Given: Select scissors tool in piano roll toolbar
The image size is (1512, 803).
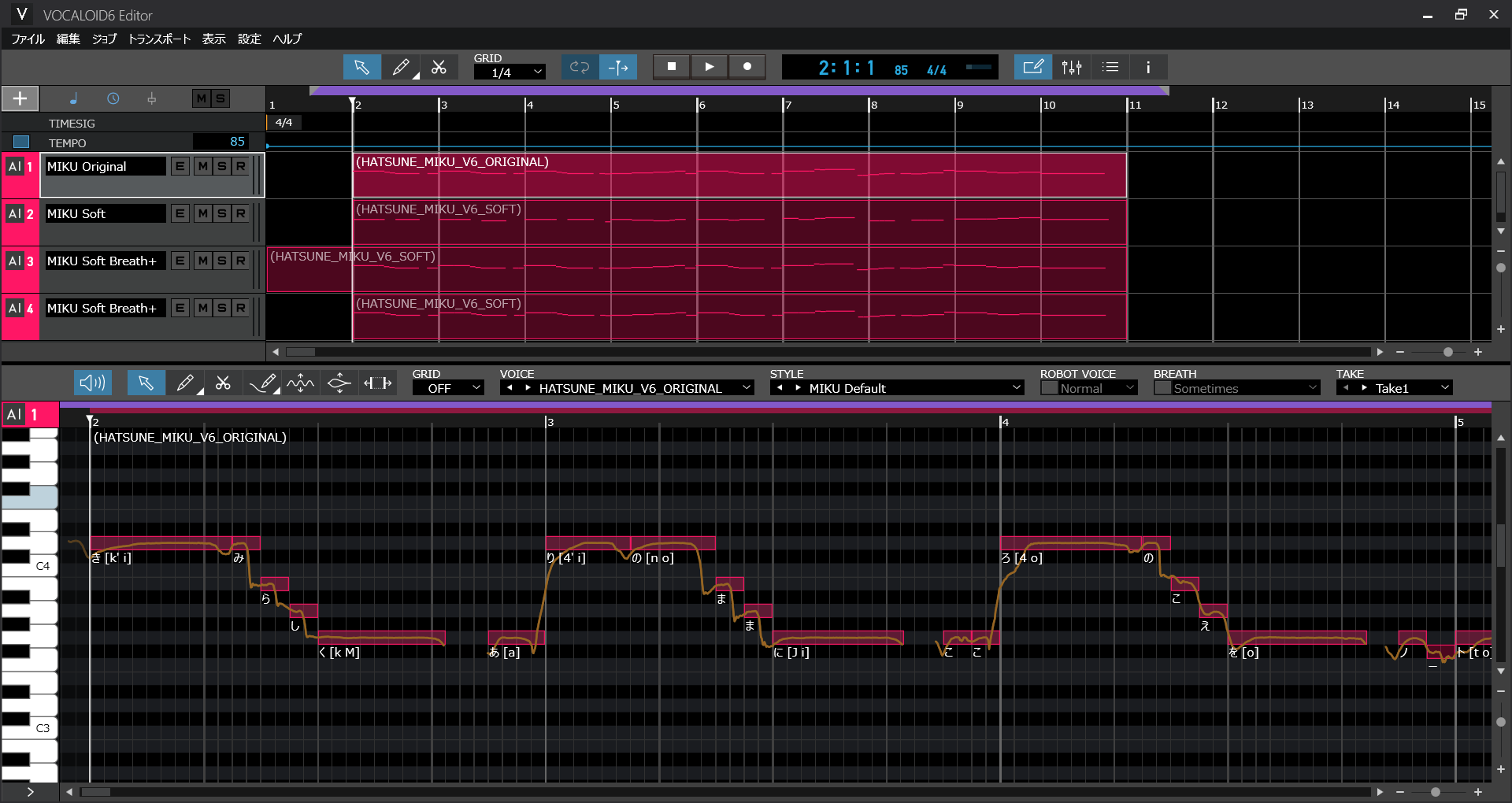Looking at the screenshot, I should click(224, 383).
